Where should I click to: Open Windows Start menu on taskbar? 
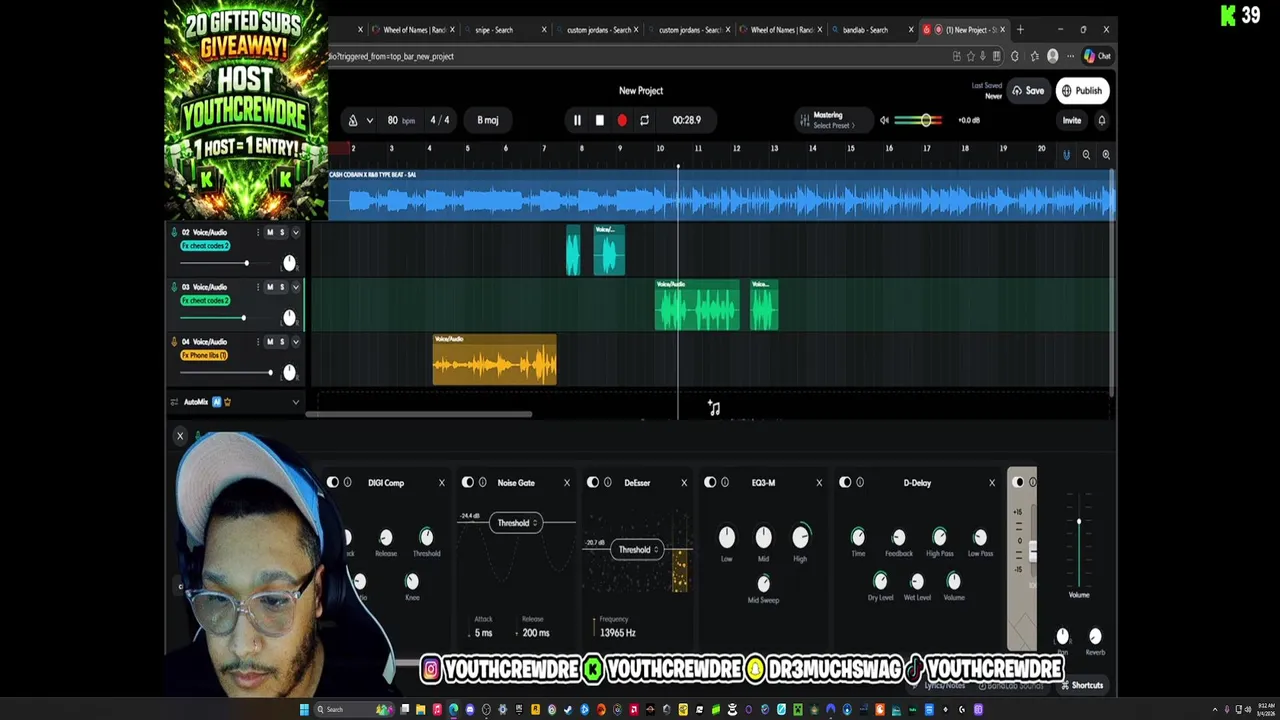304,710
